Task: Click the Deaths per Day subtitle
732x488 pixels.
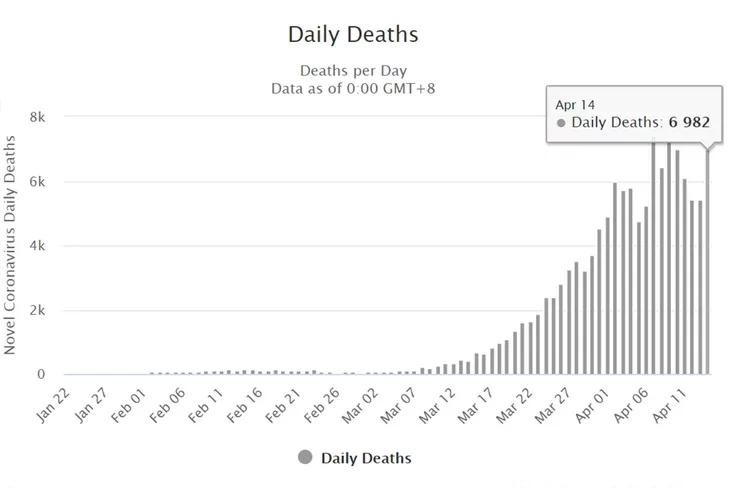Action: pyautogui.click(x=353, y=70)
